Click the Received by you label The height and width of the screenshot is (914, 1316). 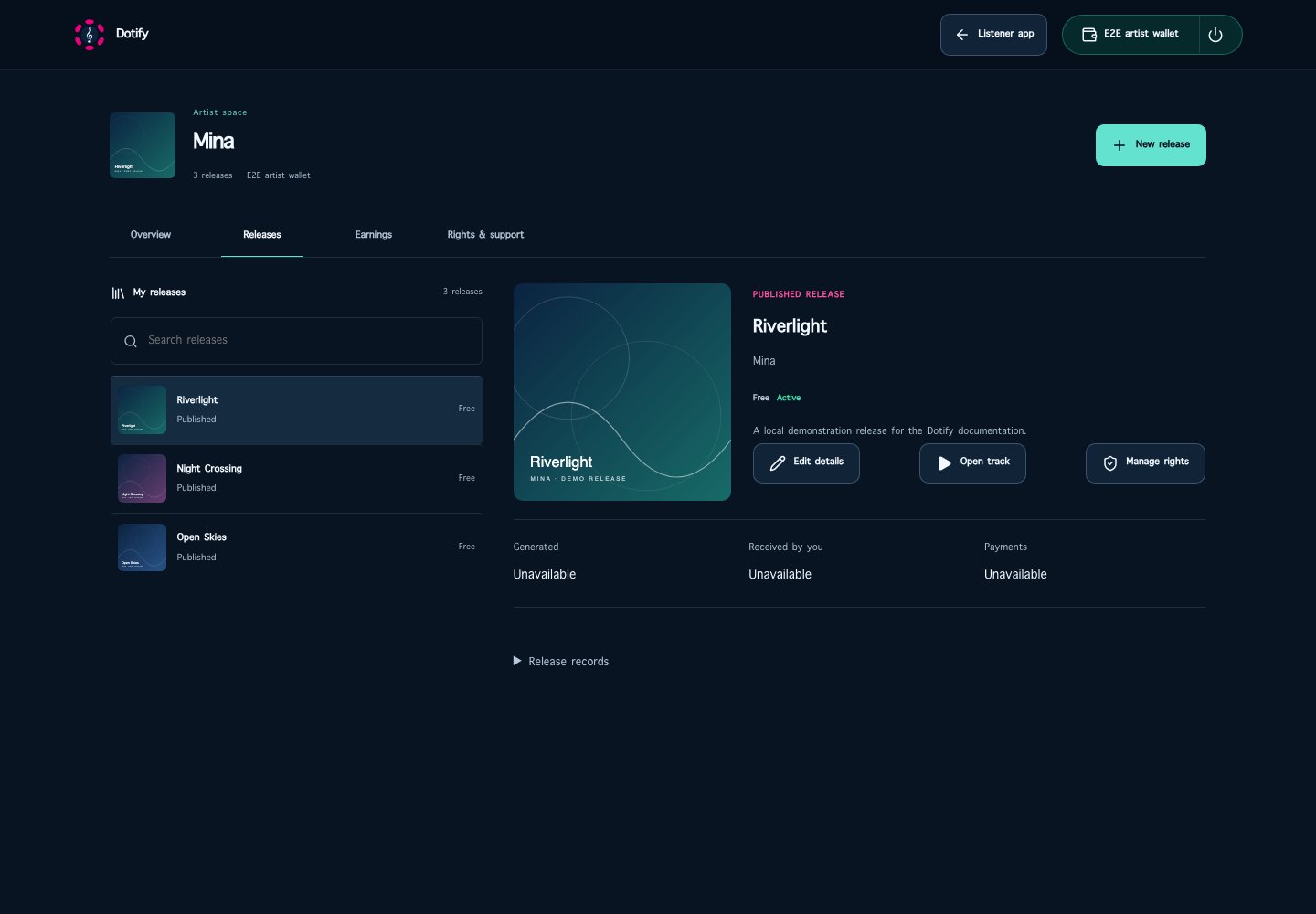(x=786, y=547)
